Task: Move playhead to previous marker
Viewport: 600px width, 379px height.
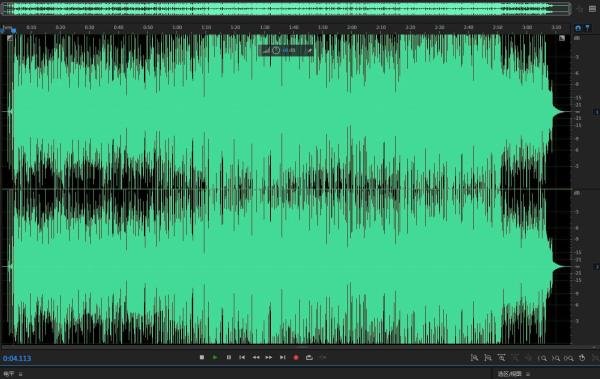Action: [x=242, y=357]
